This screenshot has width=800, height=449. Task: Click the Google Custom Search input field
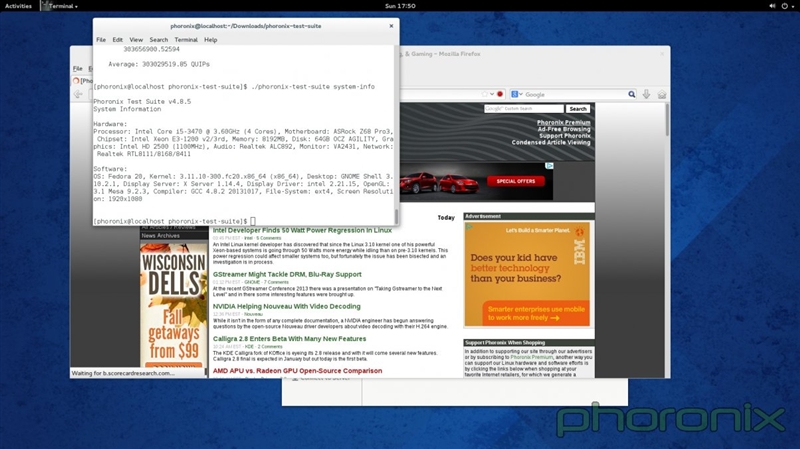[523, 109]
